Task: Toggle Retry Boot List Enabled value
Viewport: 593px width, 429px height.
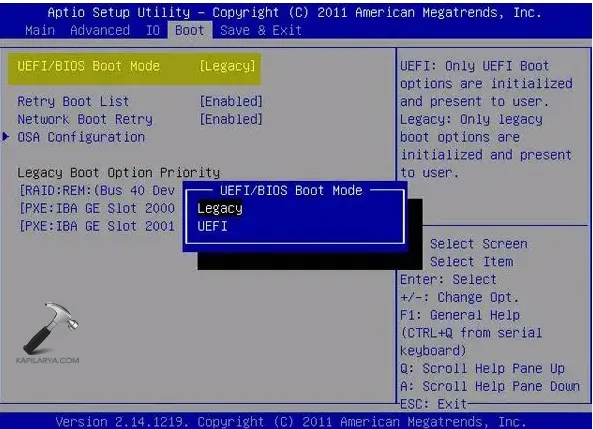Action: [231, 101]
